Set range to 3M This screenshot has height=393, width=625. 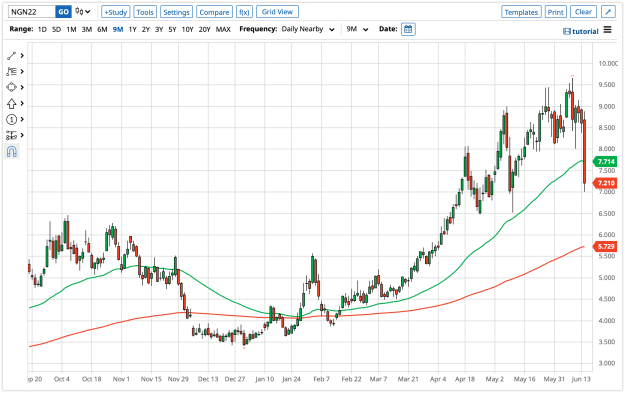[x=87, y=29]
